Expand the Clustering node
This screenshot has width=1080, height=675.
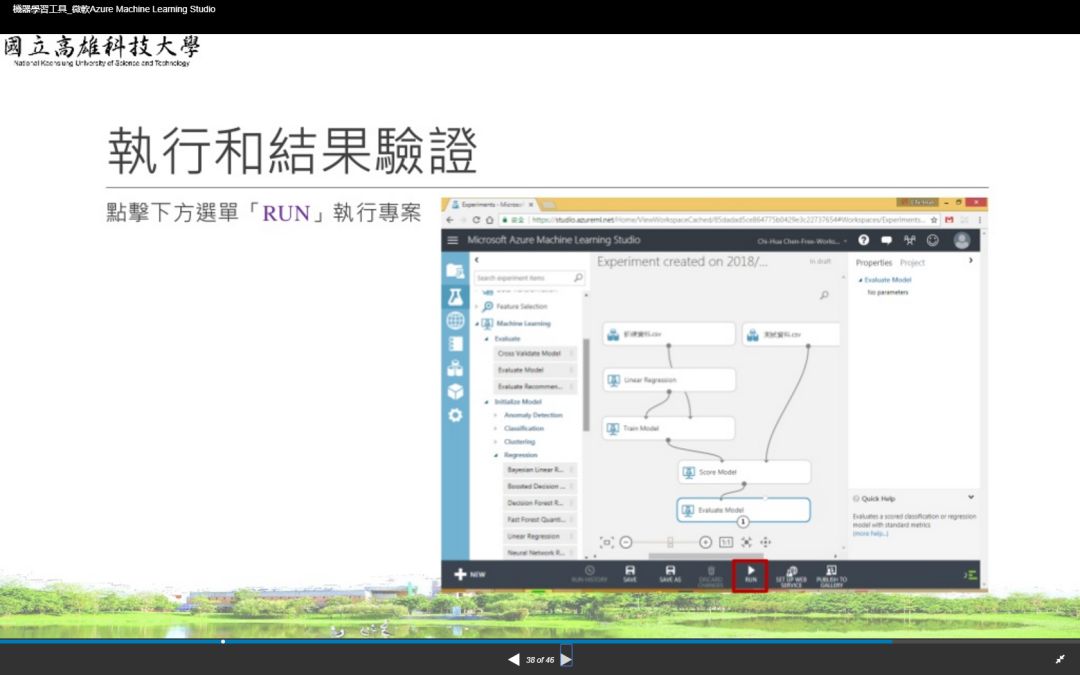[x=495, y=442]
